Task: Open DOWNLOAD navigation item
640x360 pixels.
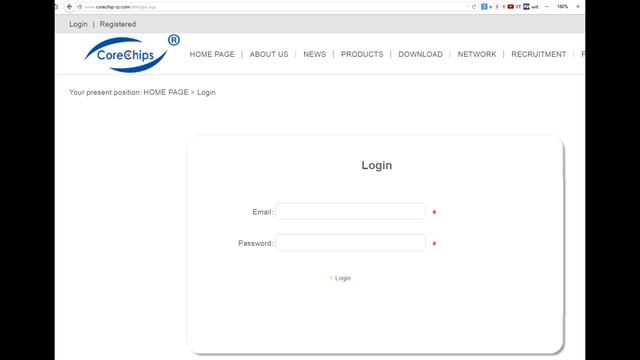Action: (420, 54)
